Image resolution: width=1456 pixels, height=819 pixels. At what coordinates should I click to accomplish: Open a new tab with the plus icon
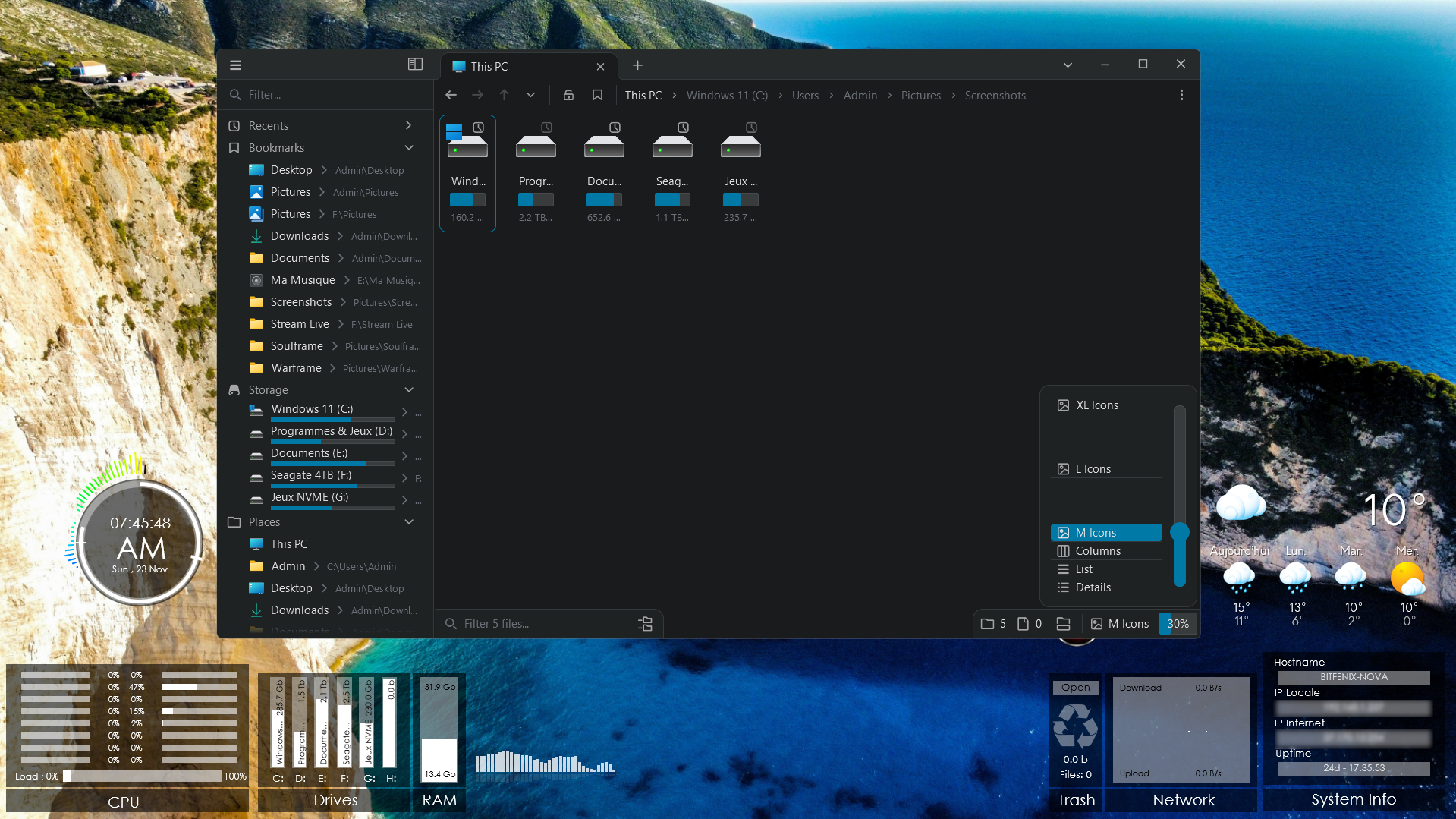(637, 65)
